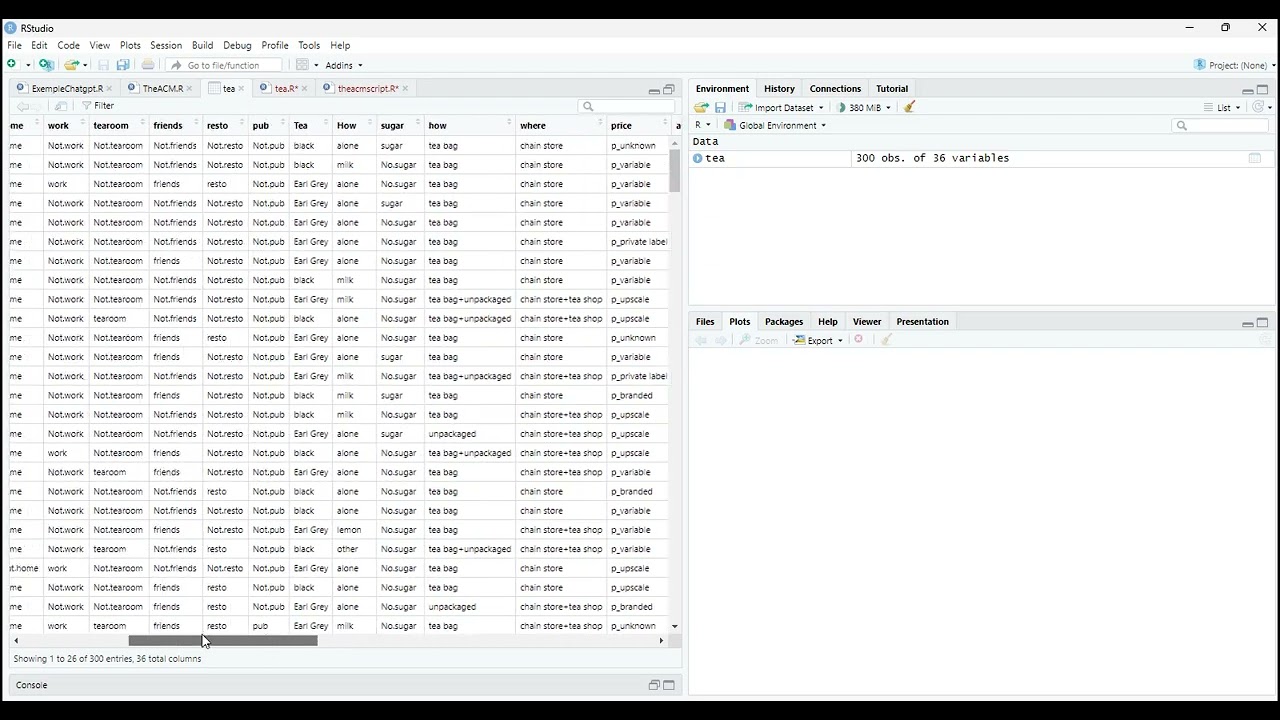Open the Project: (None) menu
This screenshot has width=1280, height=720.
1235,65
